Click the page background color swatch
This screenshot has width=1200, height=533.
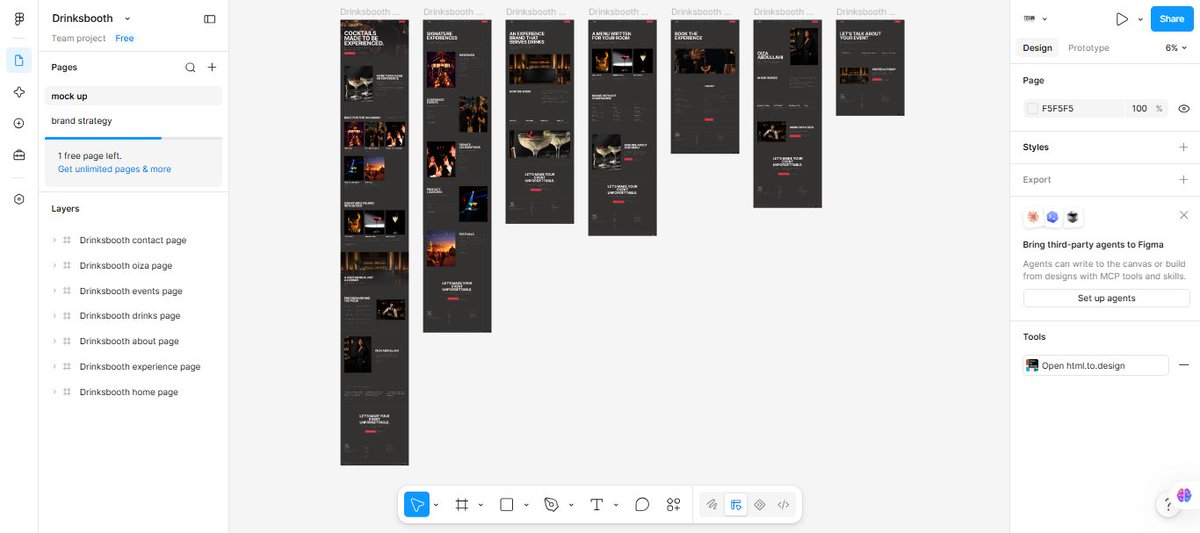click(1032, 108)
